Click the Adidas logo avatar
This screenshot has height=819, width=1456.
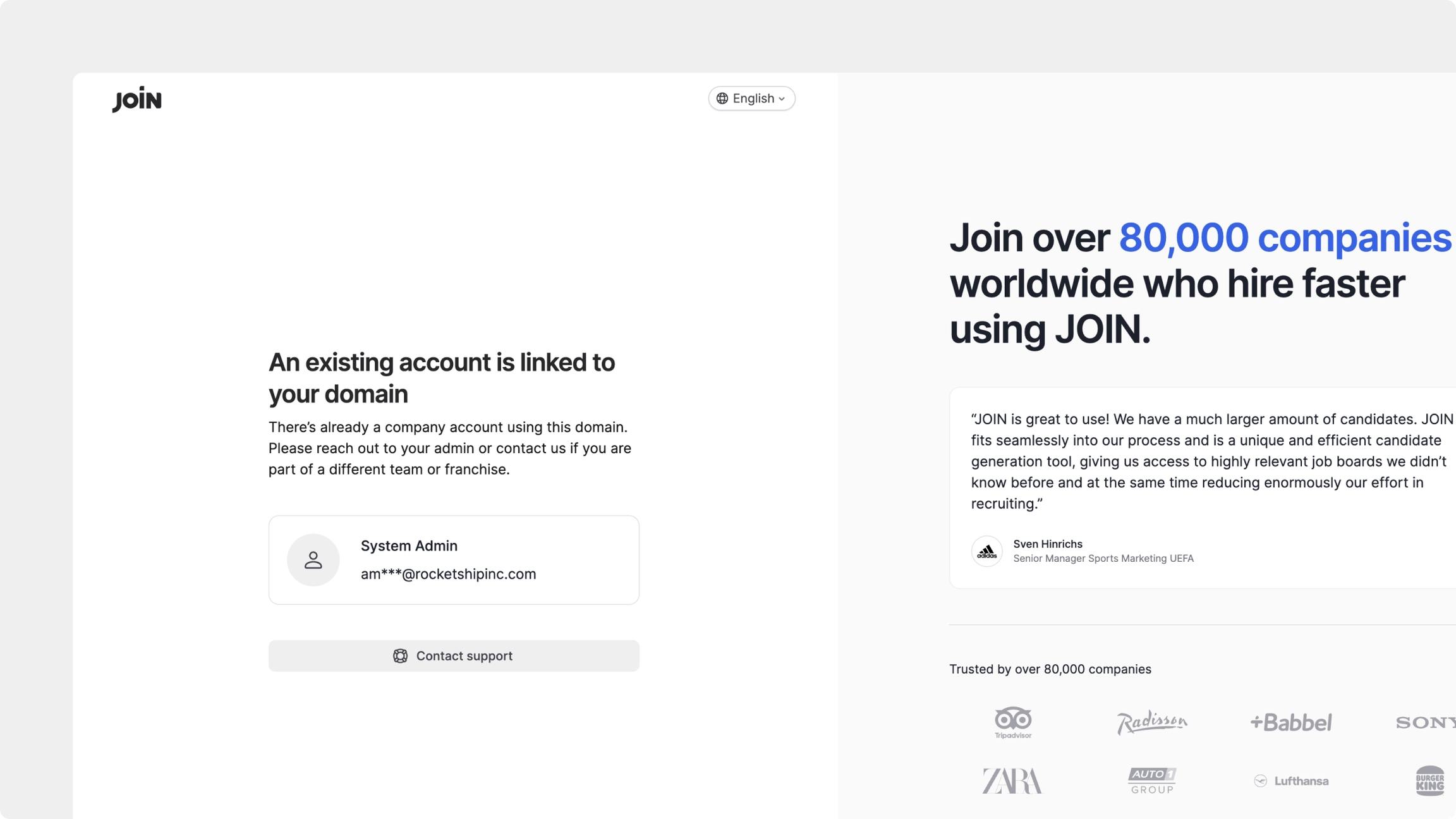[986, 552]
